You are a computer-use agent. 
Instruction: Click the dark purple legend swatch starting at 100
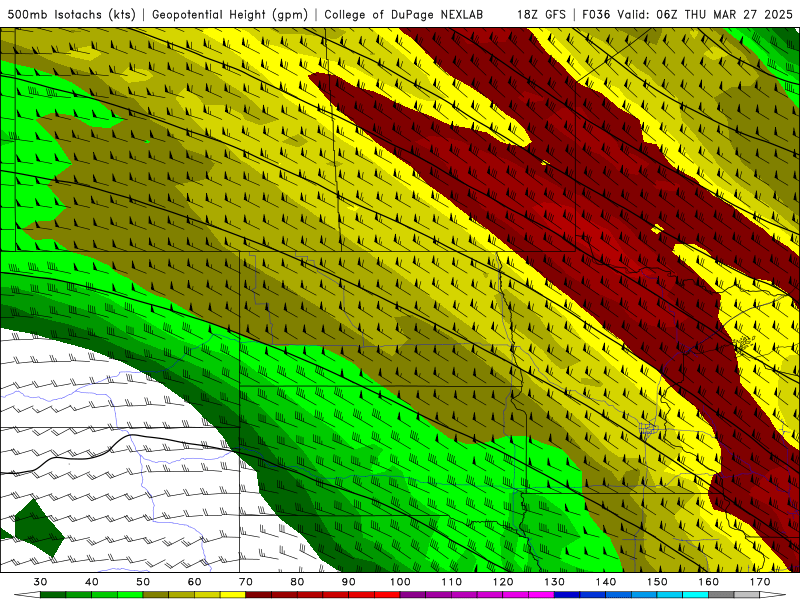413,595
